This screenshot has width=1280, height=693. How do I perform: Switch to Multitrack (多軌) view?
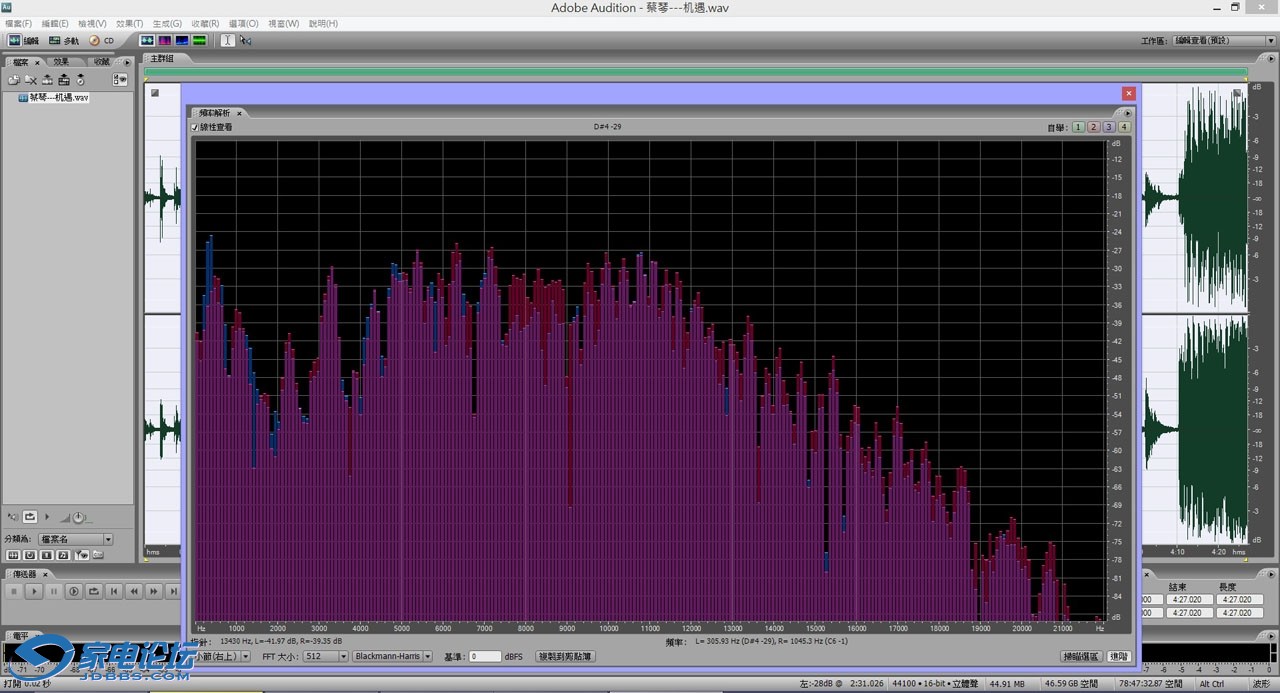point(65,41)
